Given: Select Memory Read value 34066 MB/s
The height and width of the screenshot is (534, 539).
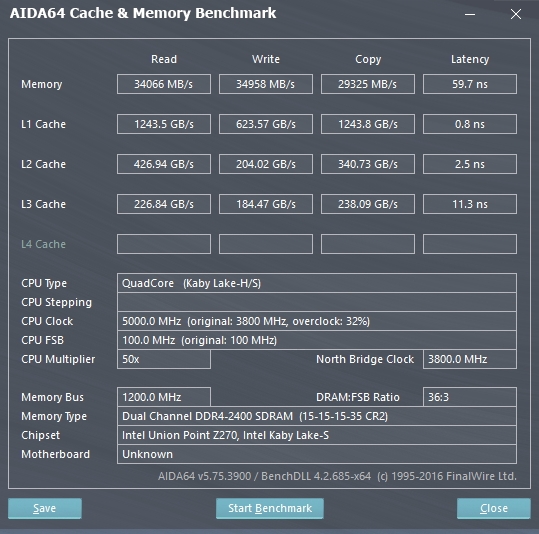Looking at the screenshot, I should 164,84.
